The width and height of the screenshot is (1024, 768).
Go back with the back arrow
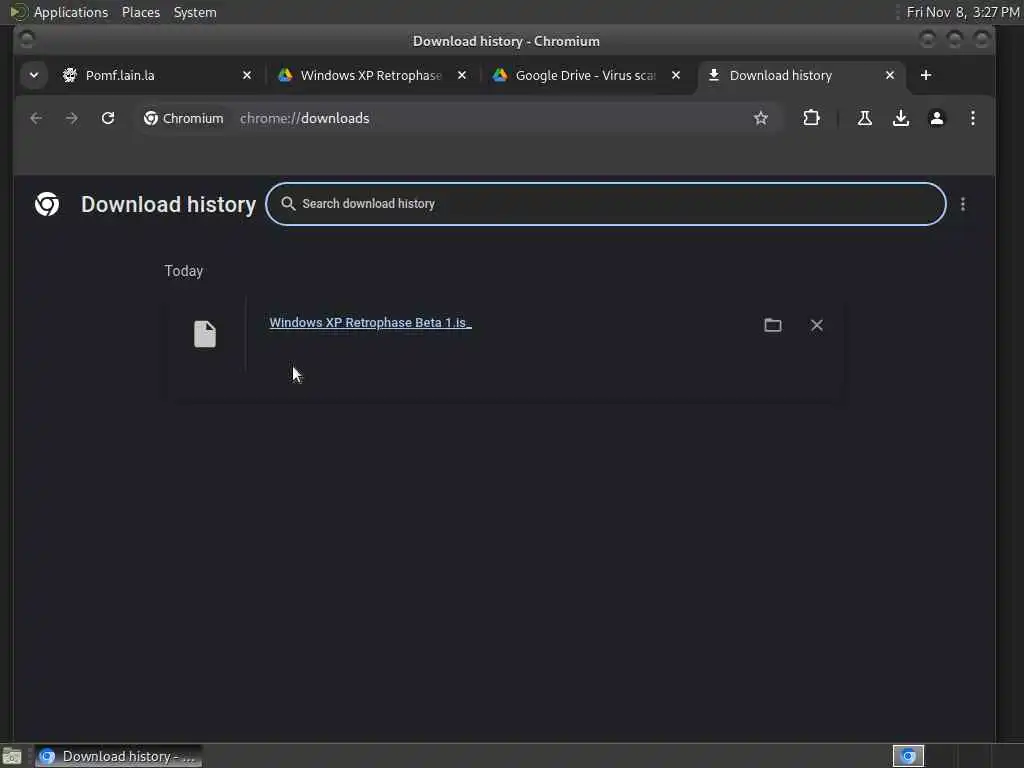tap(36, 118)
